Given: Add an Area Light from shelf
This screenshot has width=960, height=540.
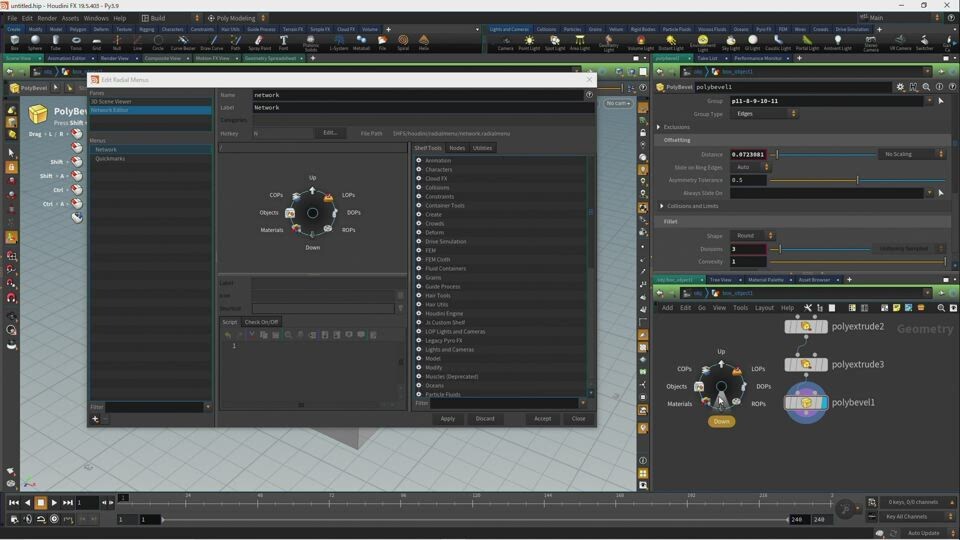Looking at the screenshot, I should point(579,42).
